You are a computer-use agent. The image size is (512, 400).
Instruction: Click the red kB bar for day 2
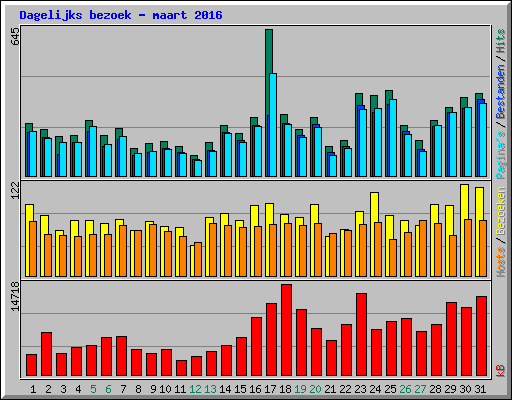(46, 354)
